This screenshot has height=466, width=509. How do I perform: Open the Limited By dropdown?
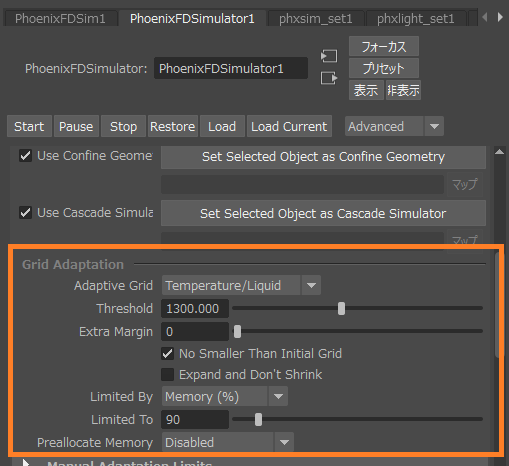(225, 397)
